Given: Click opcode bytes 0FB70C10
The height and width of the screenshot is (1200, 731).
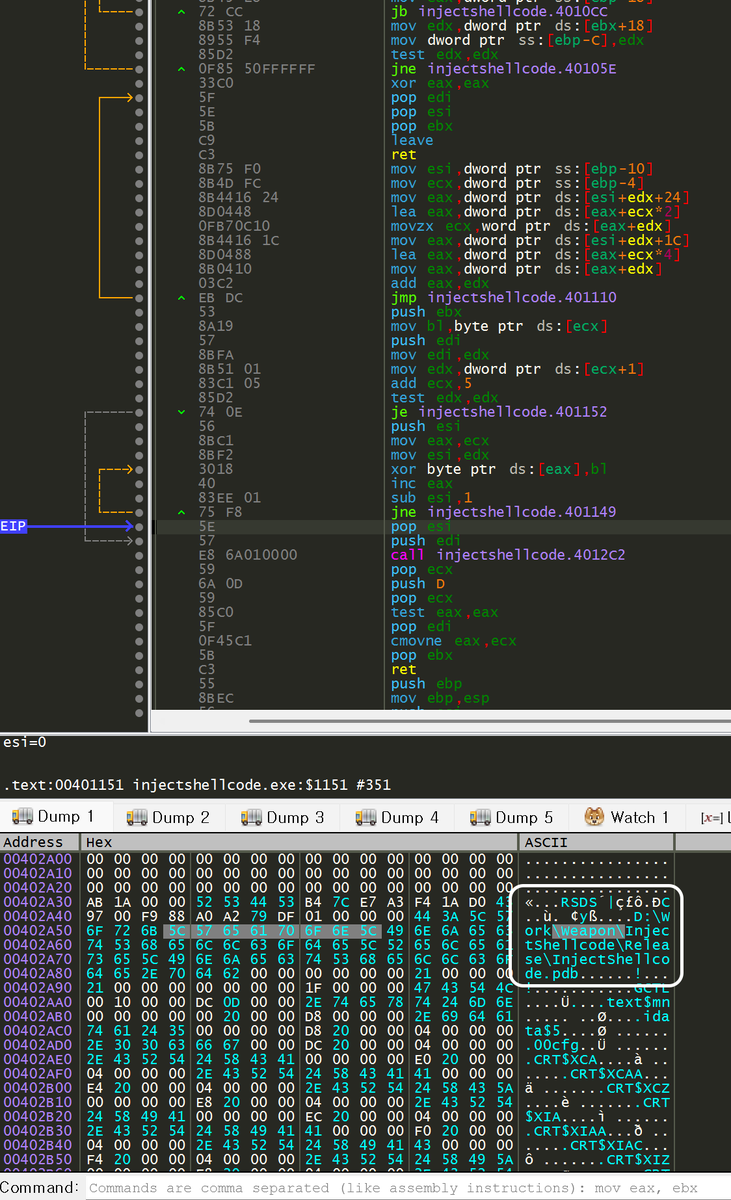Looking at the screenshot, I should [234, 226].
